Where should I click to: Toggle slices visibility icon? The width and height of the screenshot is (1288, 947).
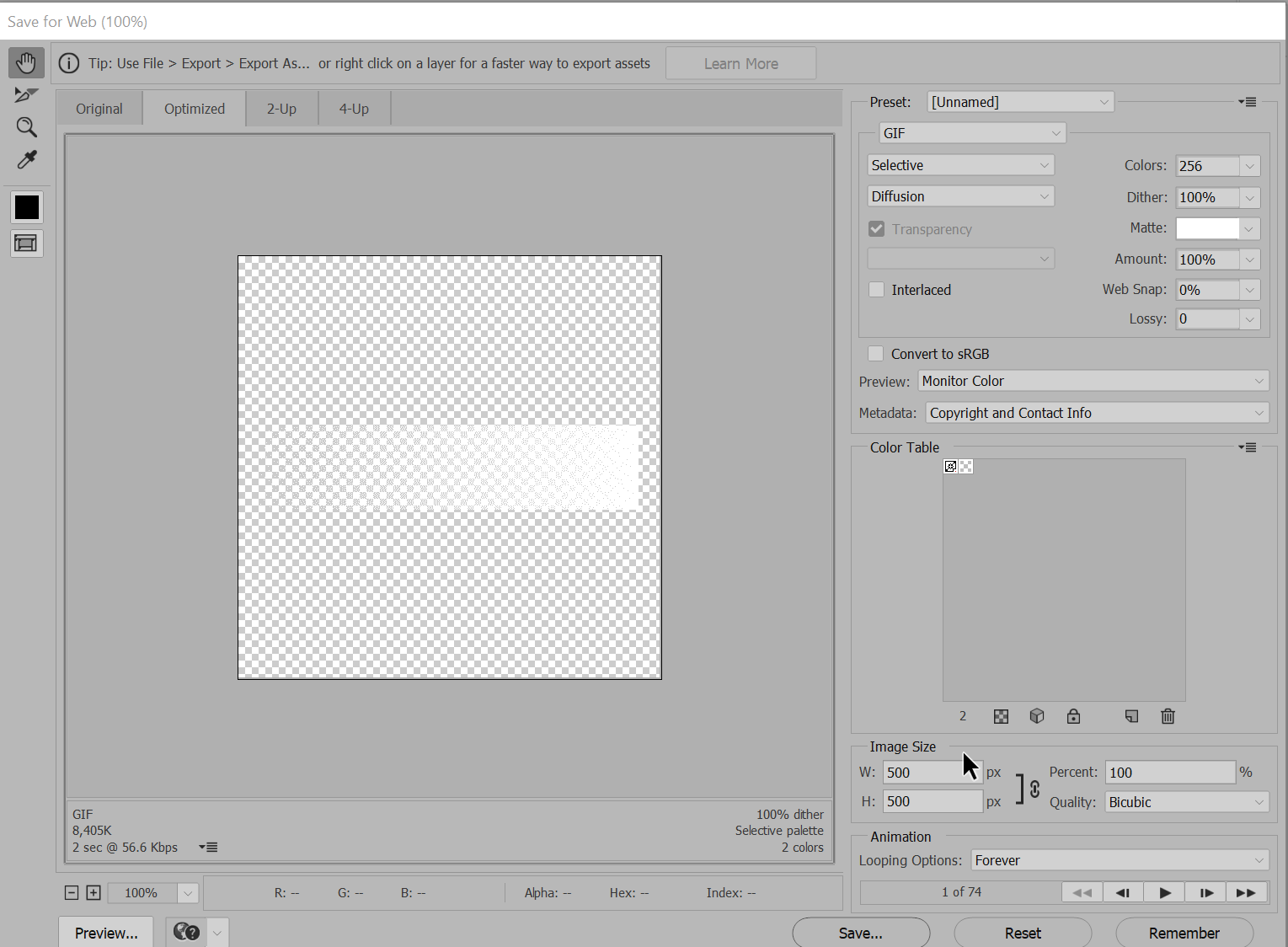tap(27, 243)
